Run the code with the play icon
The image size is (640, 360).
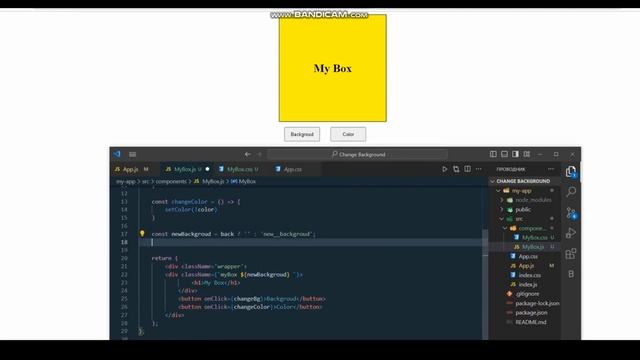(444, 169)
